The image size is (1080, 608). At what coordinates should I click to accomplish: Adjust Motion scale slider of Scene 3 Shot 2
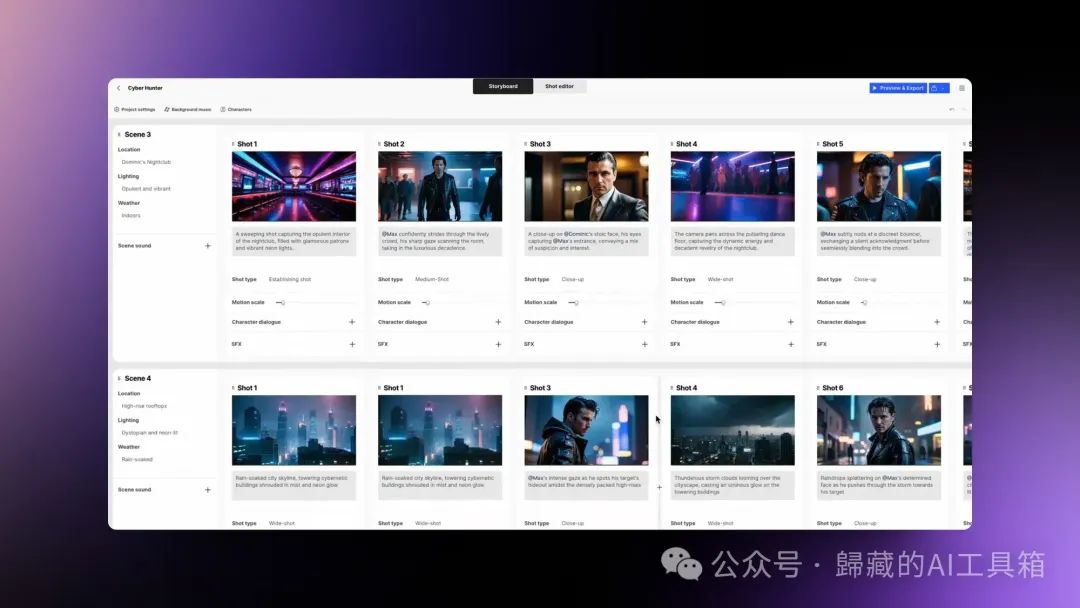(x=427, y=303)
